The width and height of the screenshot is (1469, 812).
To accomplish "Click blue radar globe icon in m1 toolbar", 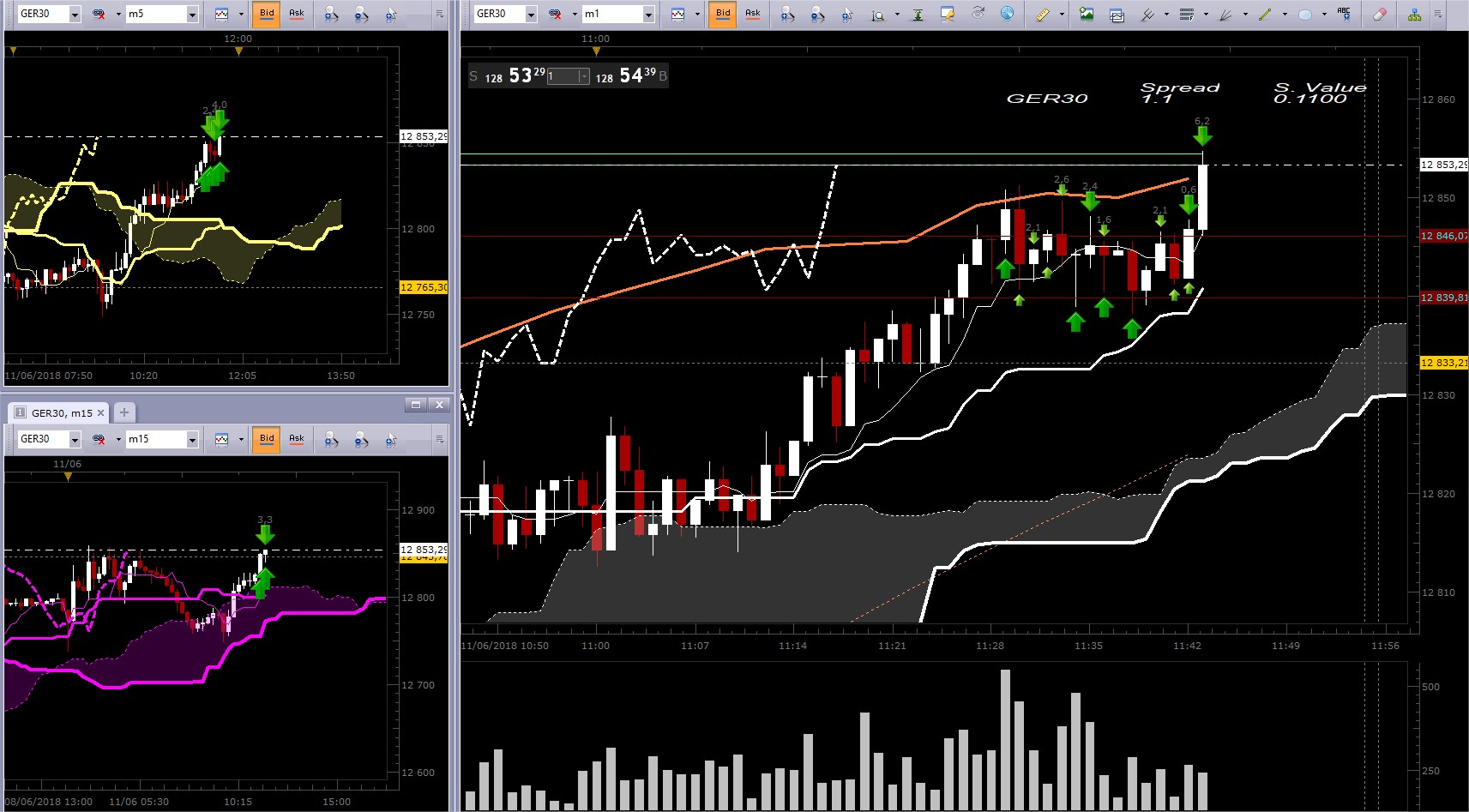I will [1008, 14].
